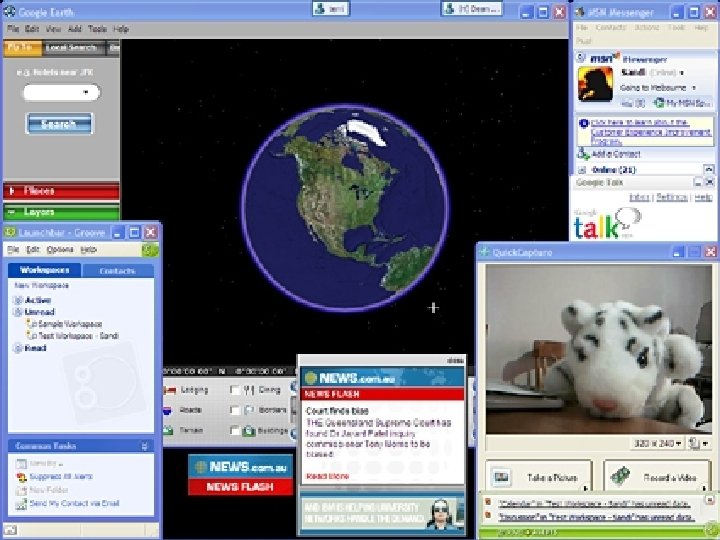
Task: Select the Fly To tab
Action: point(22,48)
